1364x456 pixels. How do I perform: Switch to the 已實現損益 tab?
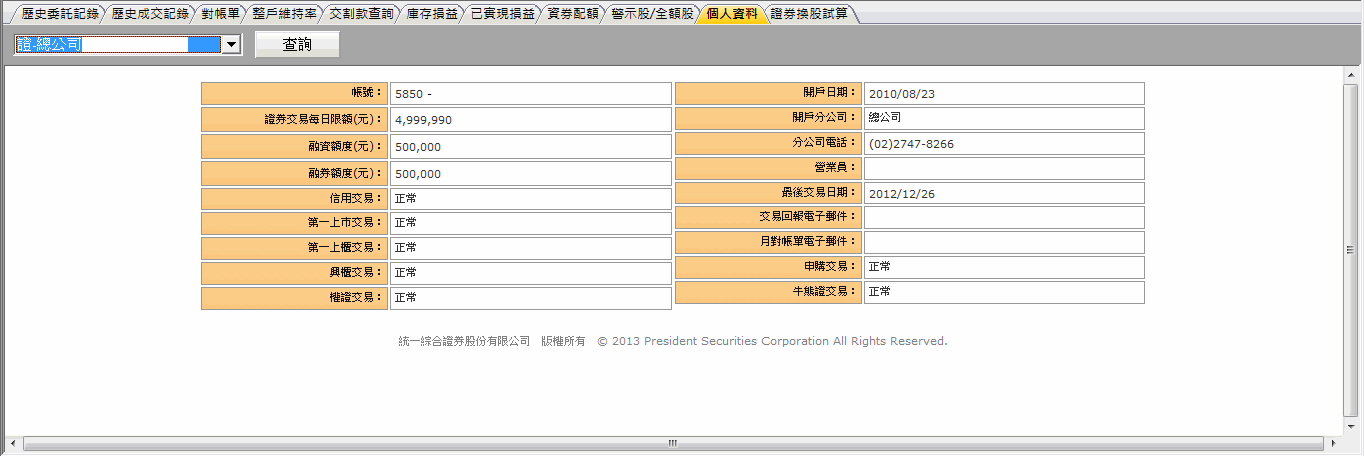coord(502,14)
